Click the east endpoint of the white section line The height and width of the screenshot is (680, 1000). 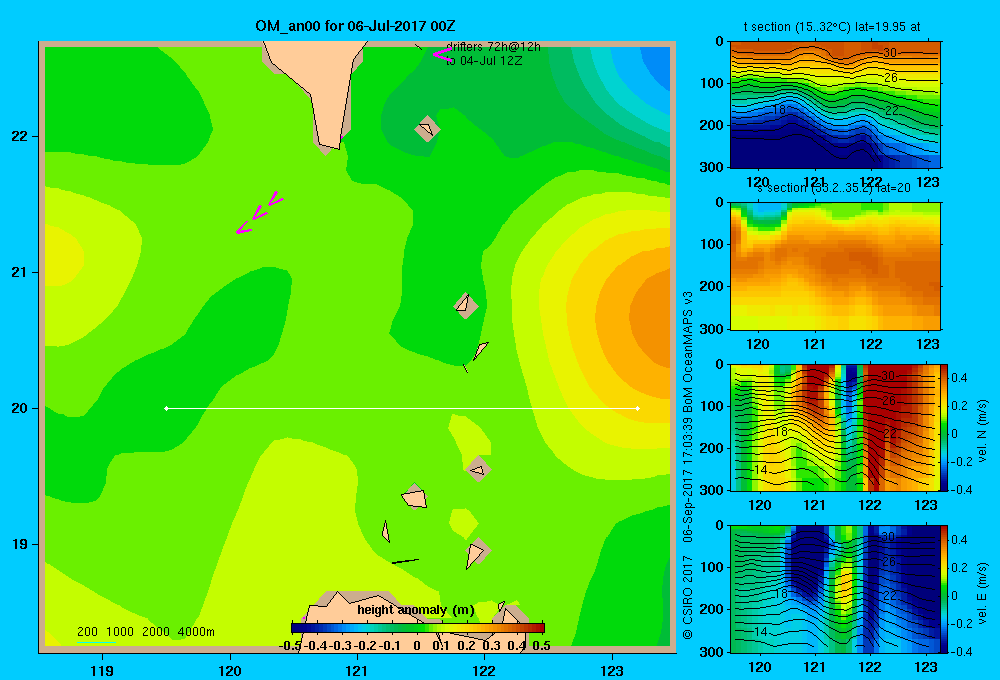tap(638, 408)
